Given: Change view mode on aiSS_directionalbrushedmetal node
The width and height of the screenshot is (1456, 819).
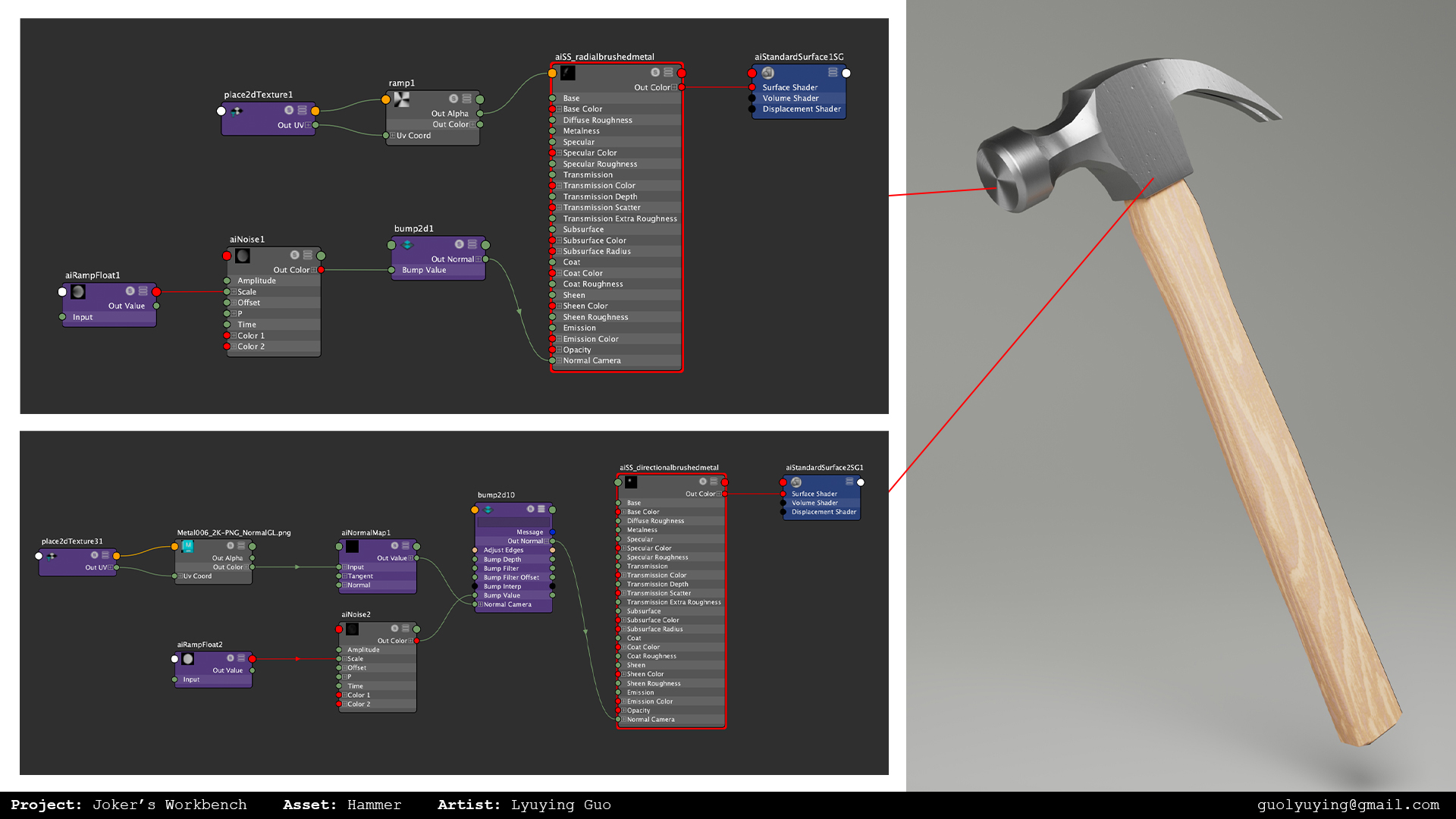Looking at the screenshot, I should tap(714, 482).
